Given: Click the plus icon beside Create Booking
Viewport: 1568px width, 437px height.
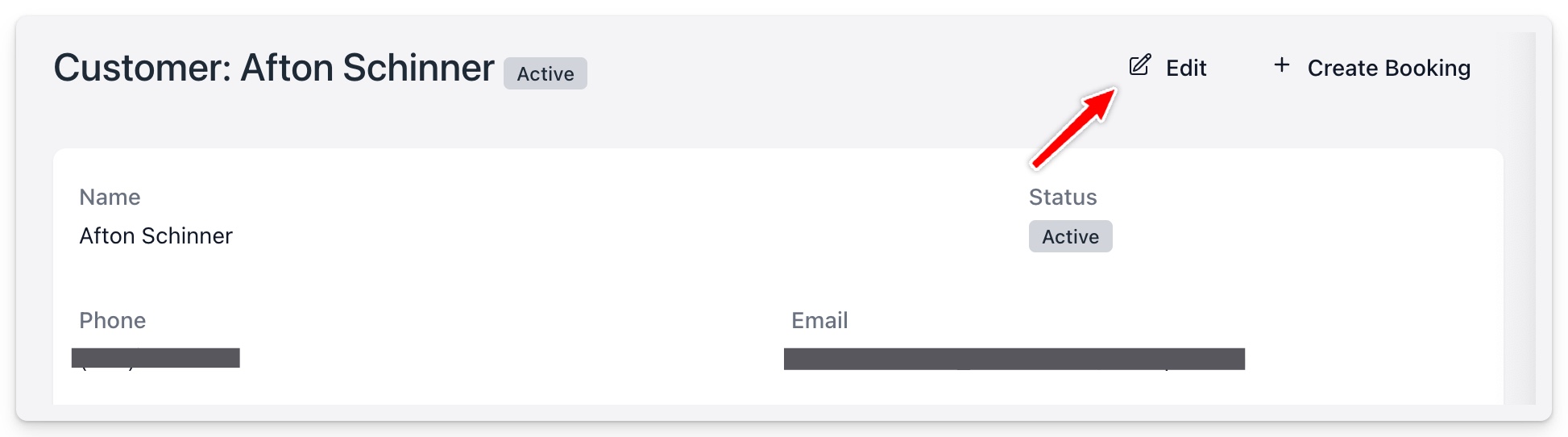Looking at the screenshot, I should point(1282,65).
